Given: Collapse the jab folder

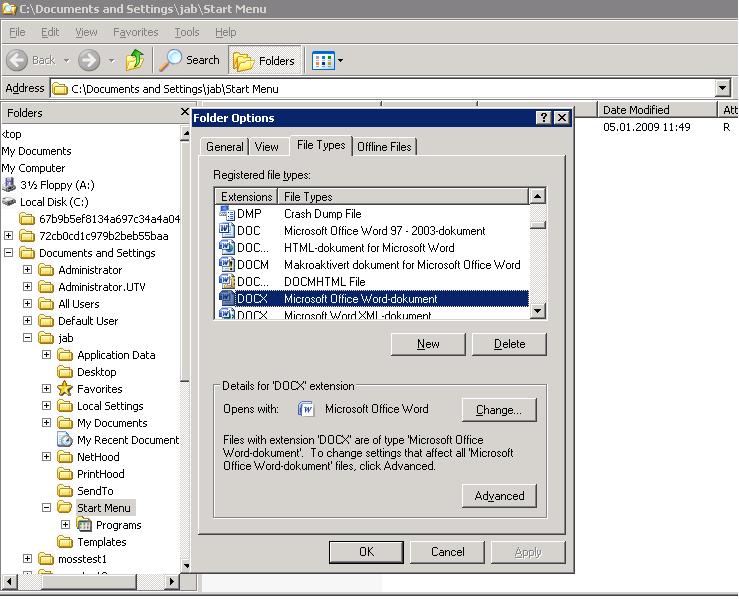Looking at the screenshot, I should click(x=27, y=337).
